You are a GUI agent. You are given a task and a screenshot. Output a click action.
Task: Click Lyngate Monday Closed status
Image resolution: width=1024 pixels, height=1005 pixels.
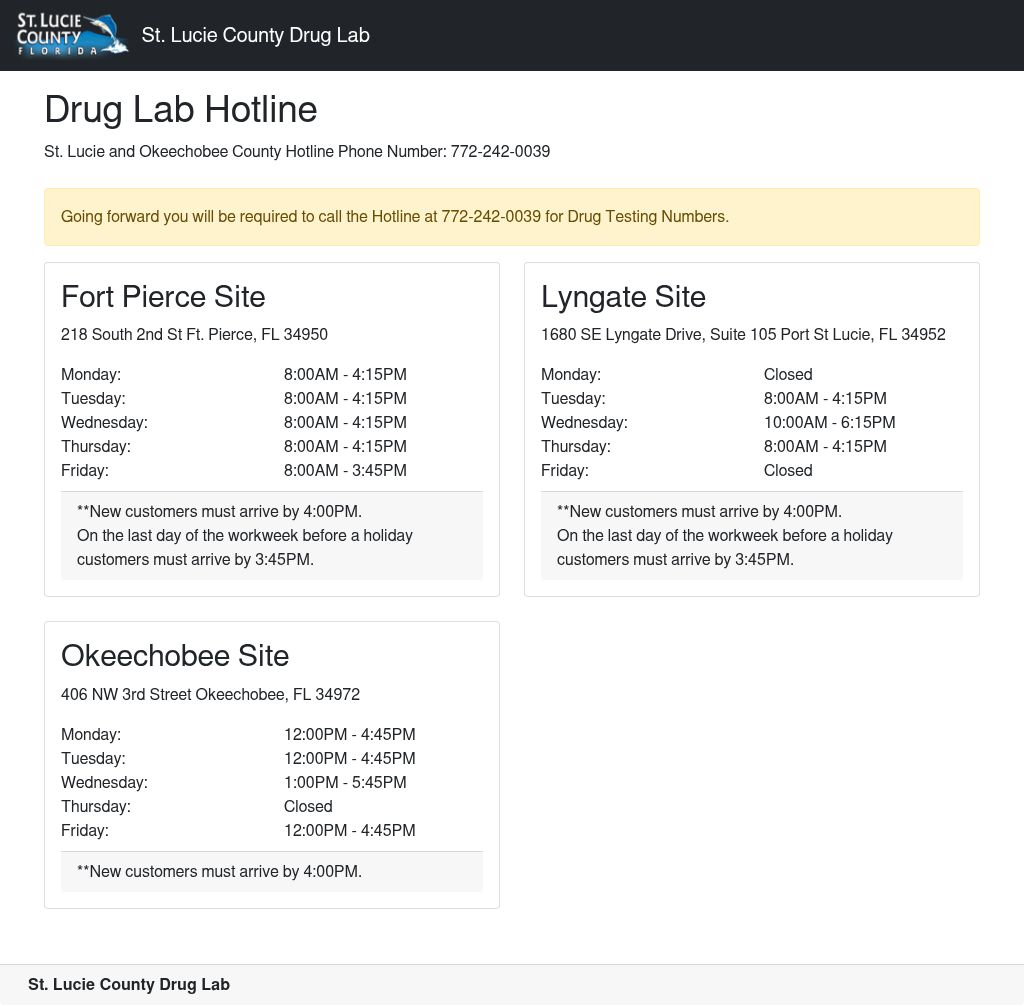pos(788,375)
